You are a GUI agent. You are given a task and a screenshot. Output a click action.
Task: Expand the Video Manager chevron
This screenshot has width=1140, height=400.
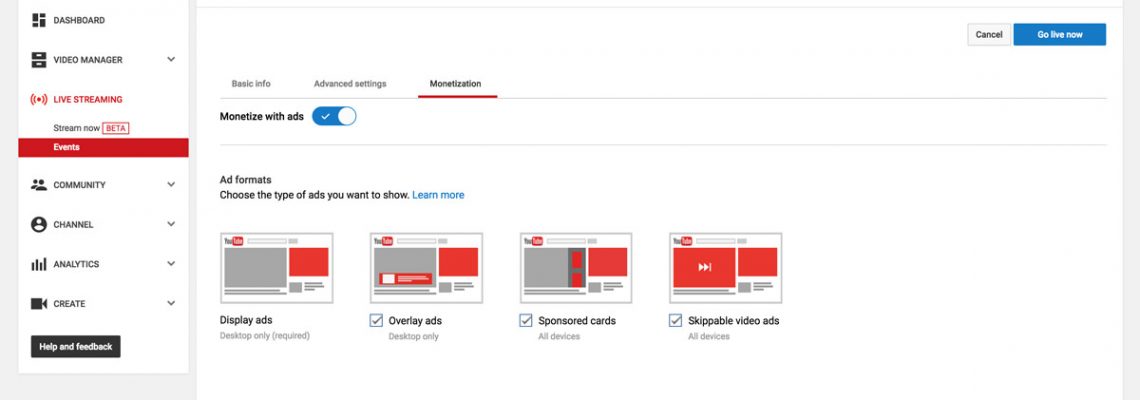171,60
